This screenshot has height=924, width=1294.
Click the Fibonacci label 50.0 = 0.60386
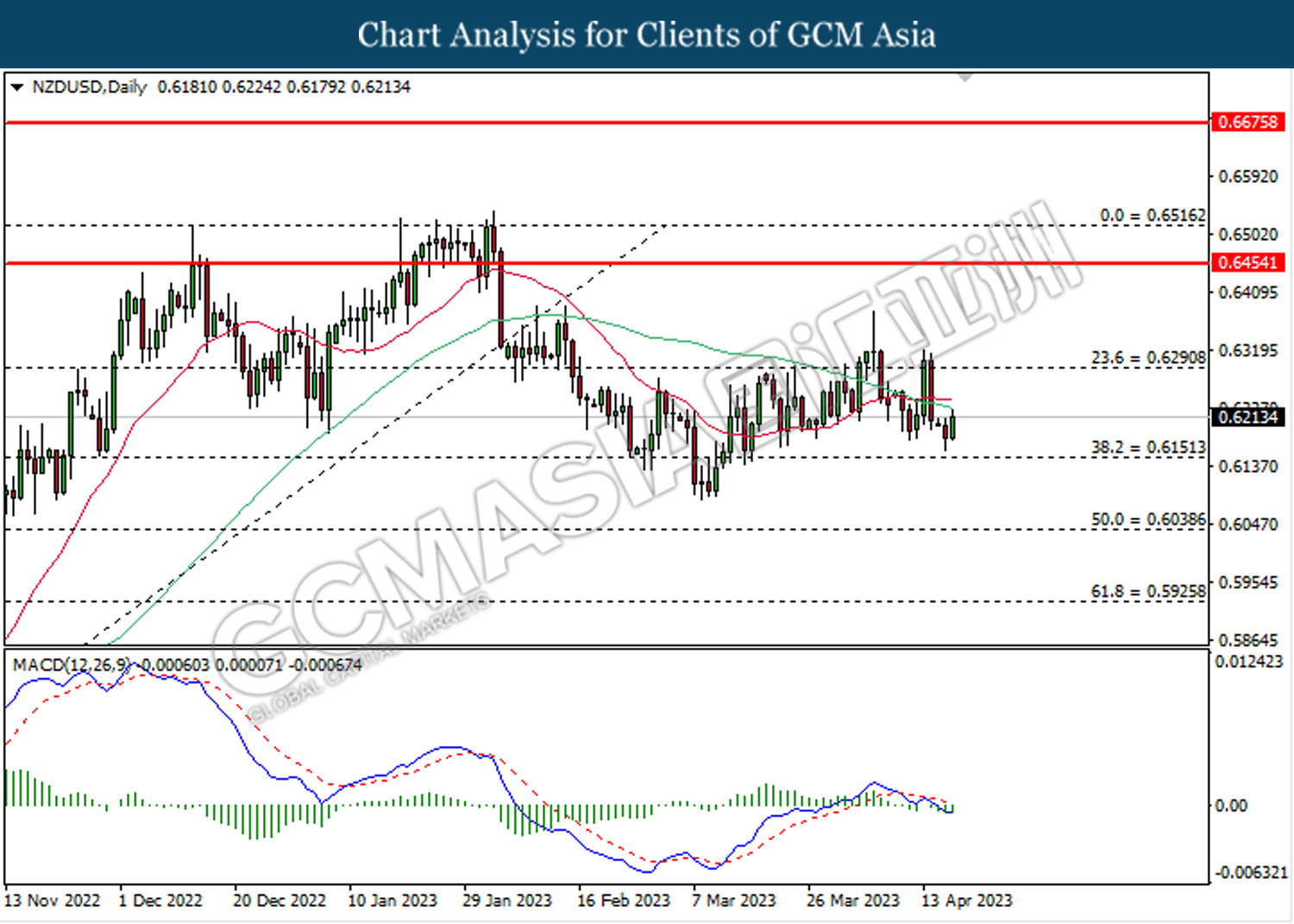click(1148, 519)
